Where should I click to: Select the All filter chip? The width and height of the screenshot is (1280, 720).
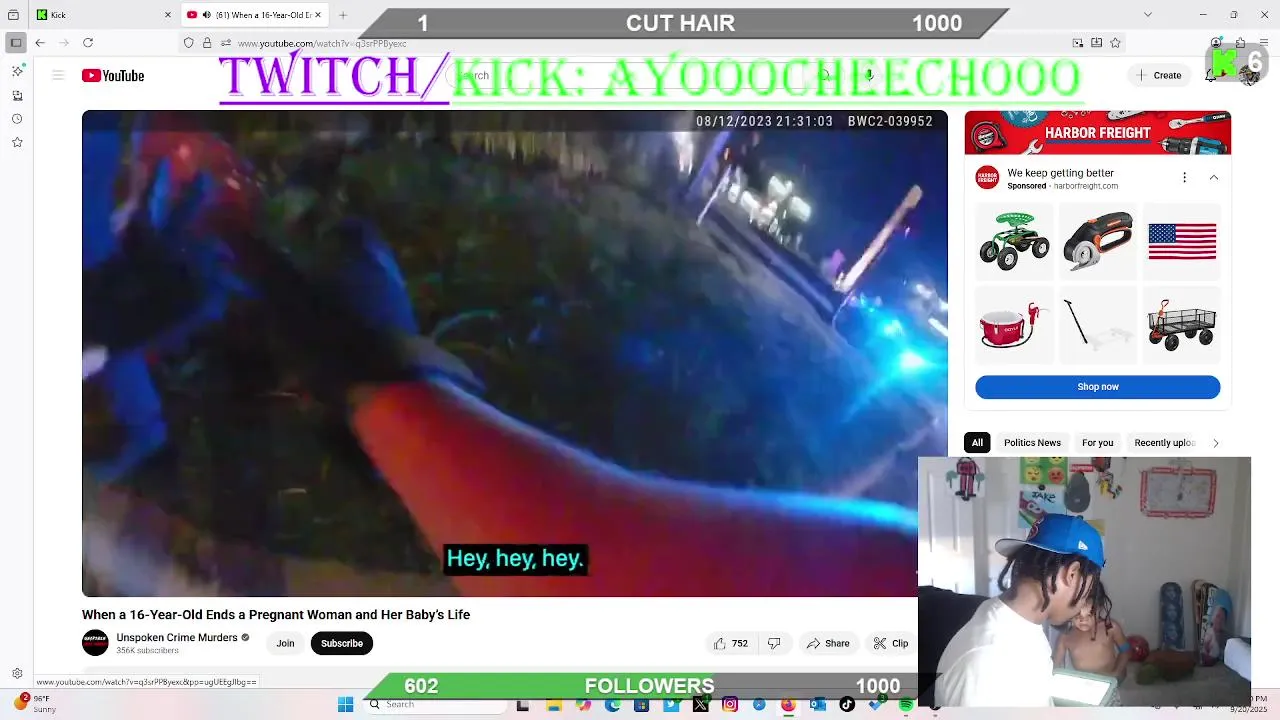click(x=977, y=443)
